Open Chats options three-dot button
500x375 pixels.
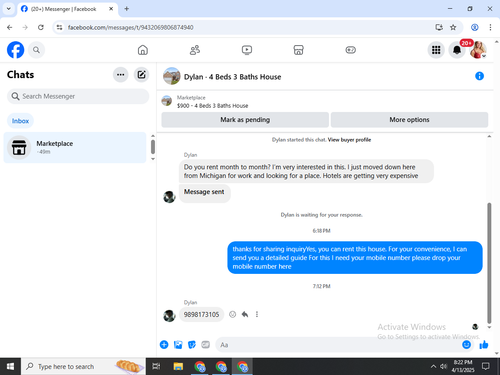point(121,75)
